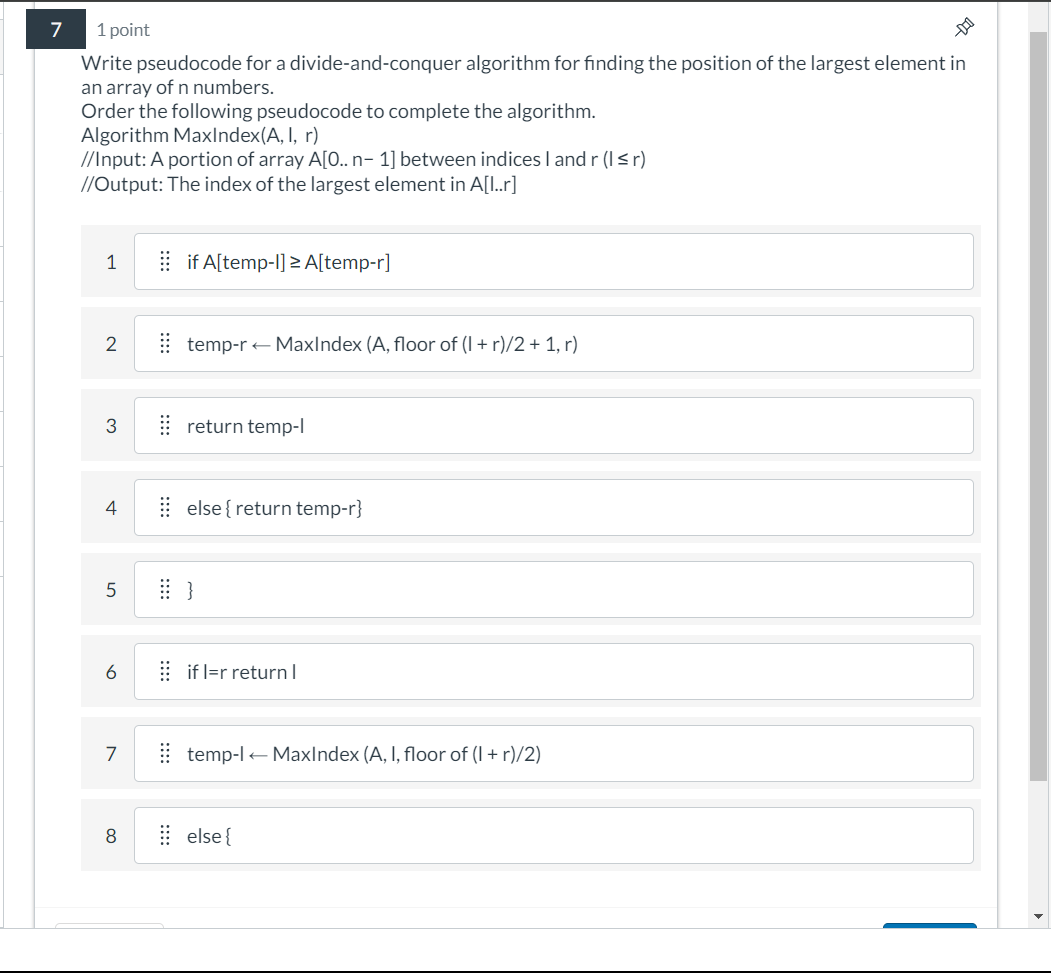Click the drag handle on "if l=r return l"
The image size is (1051, 973).
(x=165, y=671)
